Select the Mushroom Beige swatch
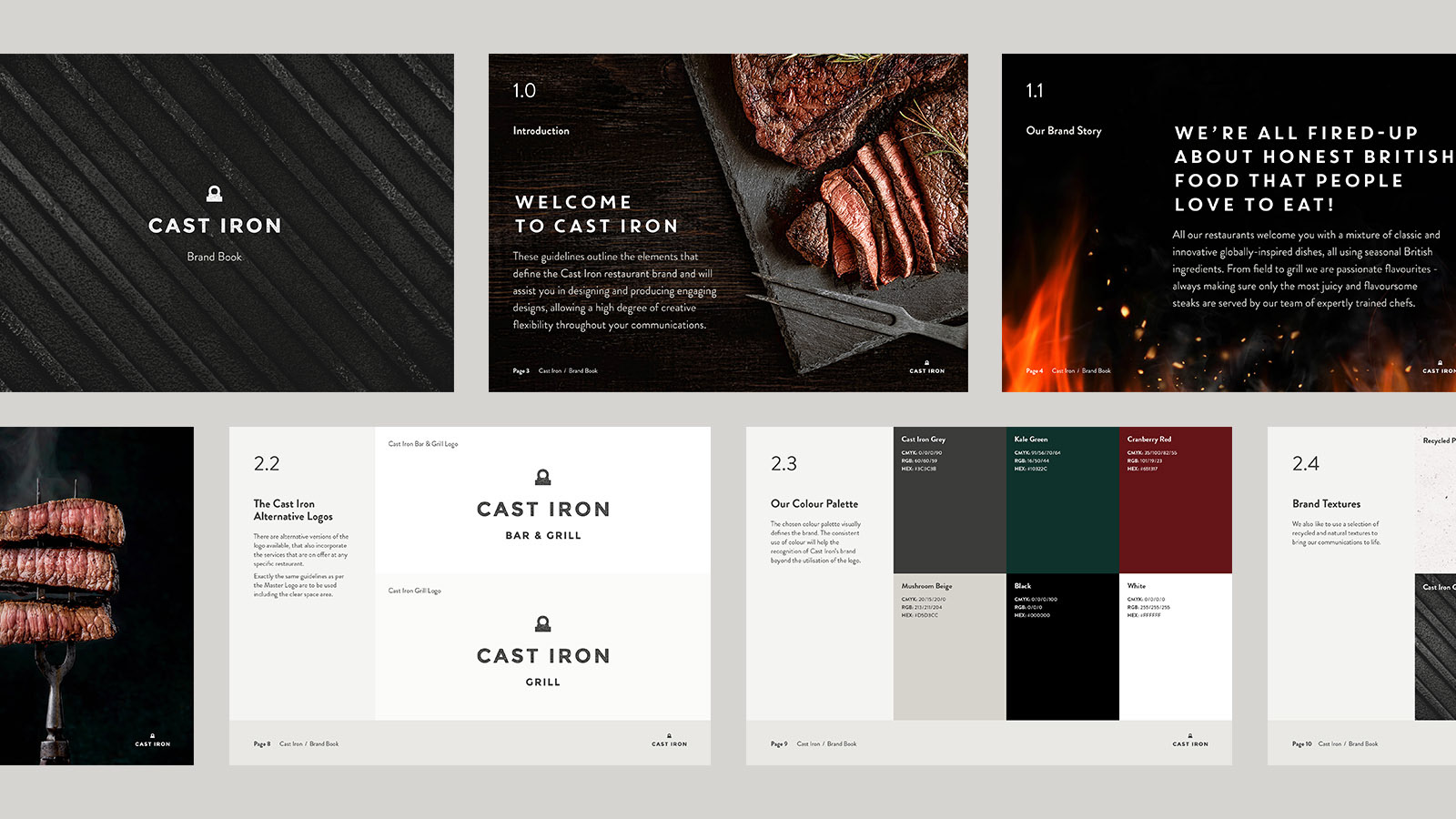This screenshot has height=819, width=1456. click(x=950, y=647)
